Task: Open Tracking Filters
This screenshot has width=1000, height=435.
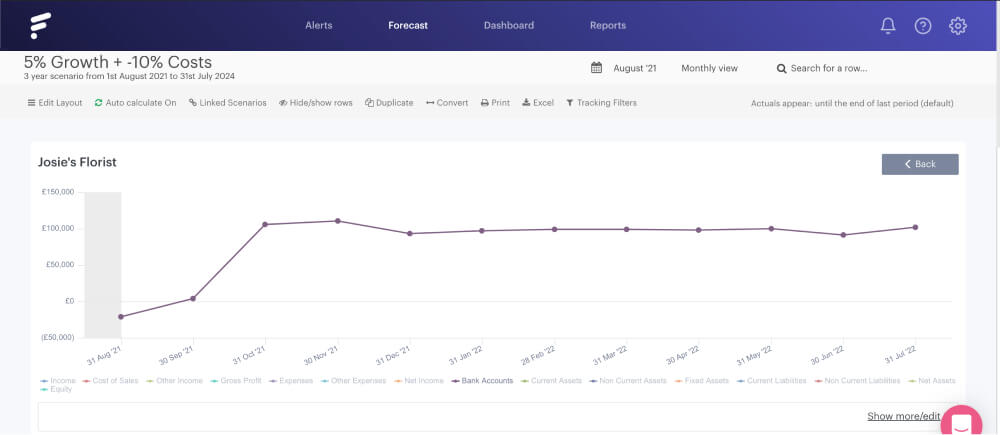Action: pos(601,103)
